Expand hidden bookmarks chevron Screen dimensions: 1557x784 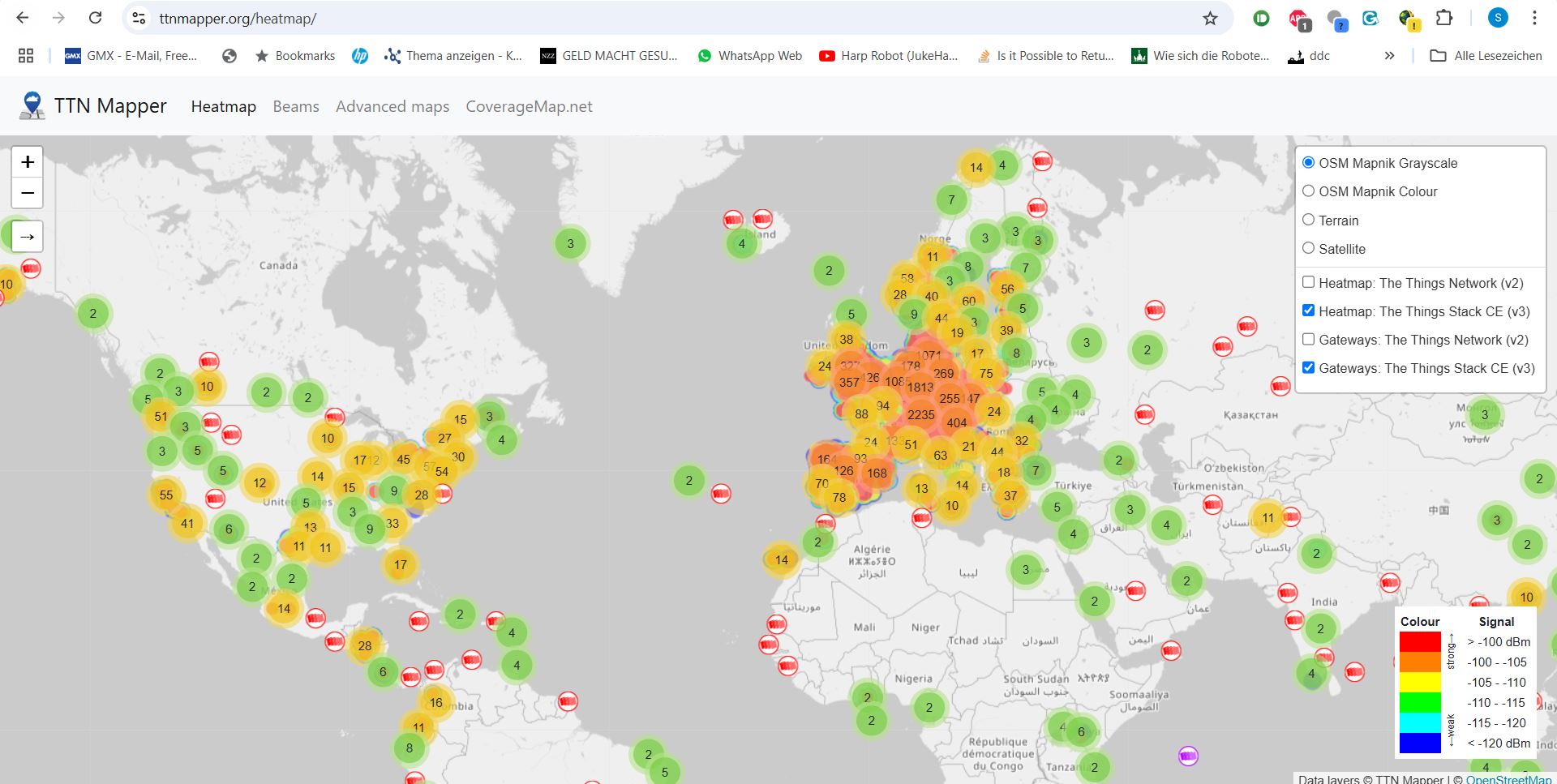1389,56
